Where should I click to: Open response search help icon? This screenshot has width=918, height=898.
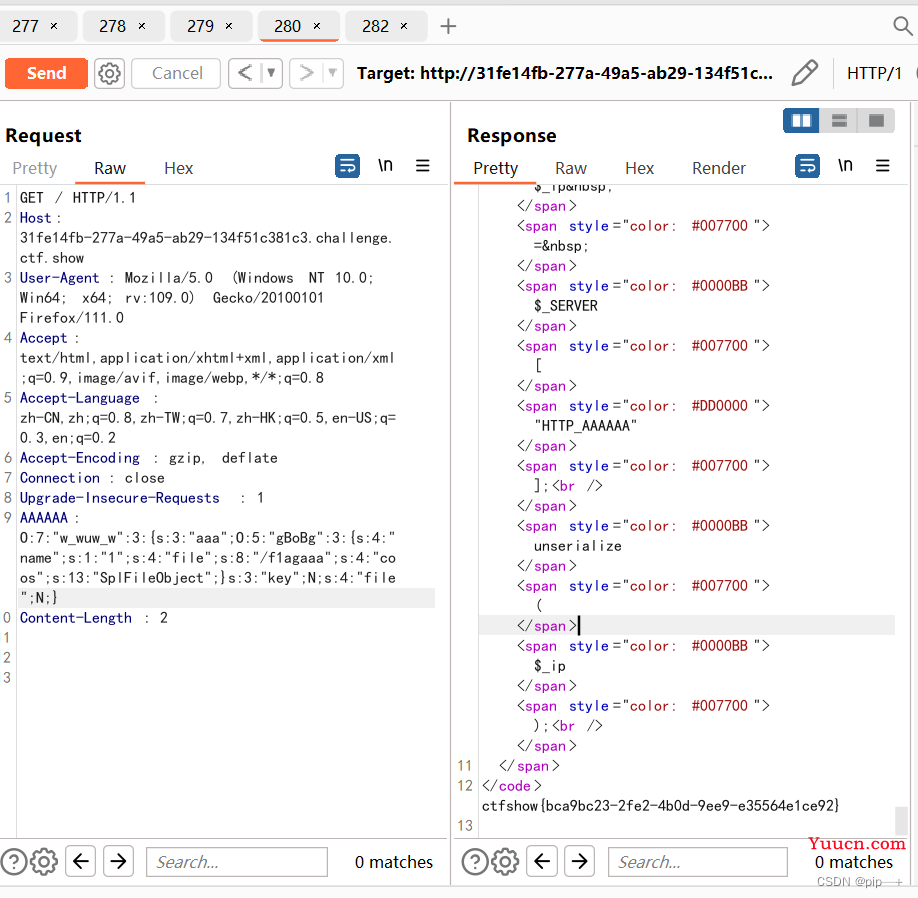(475, 862)
